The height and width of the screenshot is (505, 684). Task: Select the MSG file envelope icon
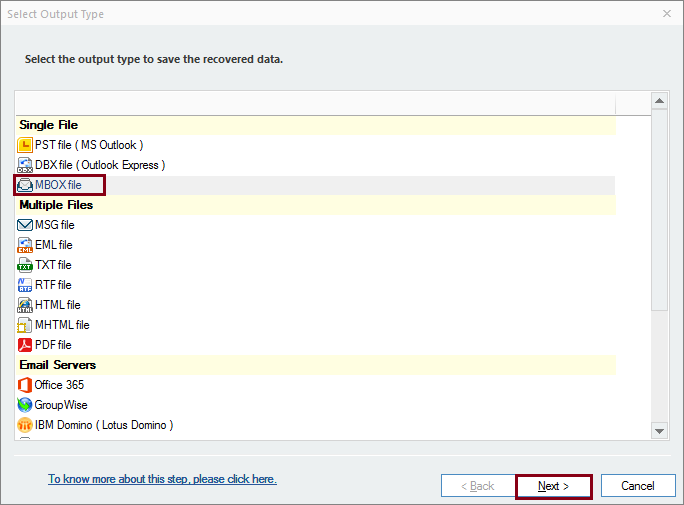(x=25, y=225)
